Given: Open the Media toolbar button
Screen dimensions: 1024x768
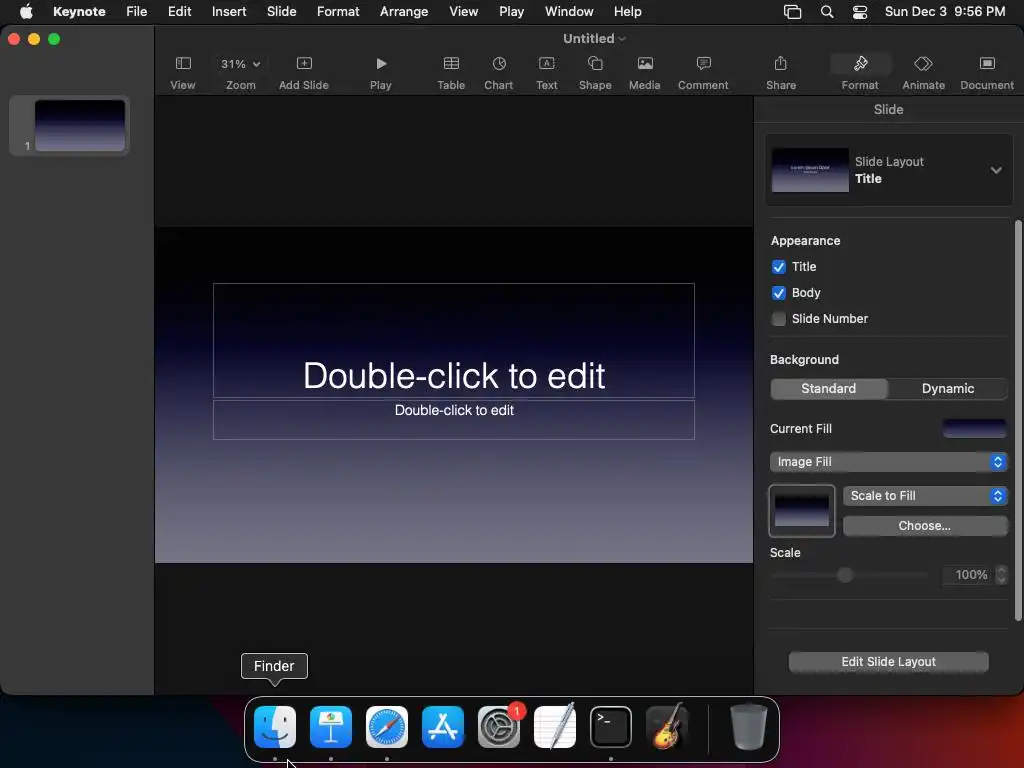Looking at the screenshot, I should (645, 72).
